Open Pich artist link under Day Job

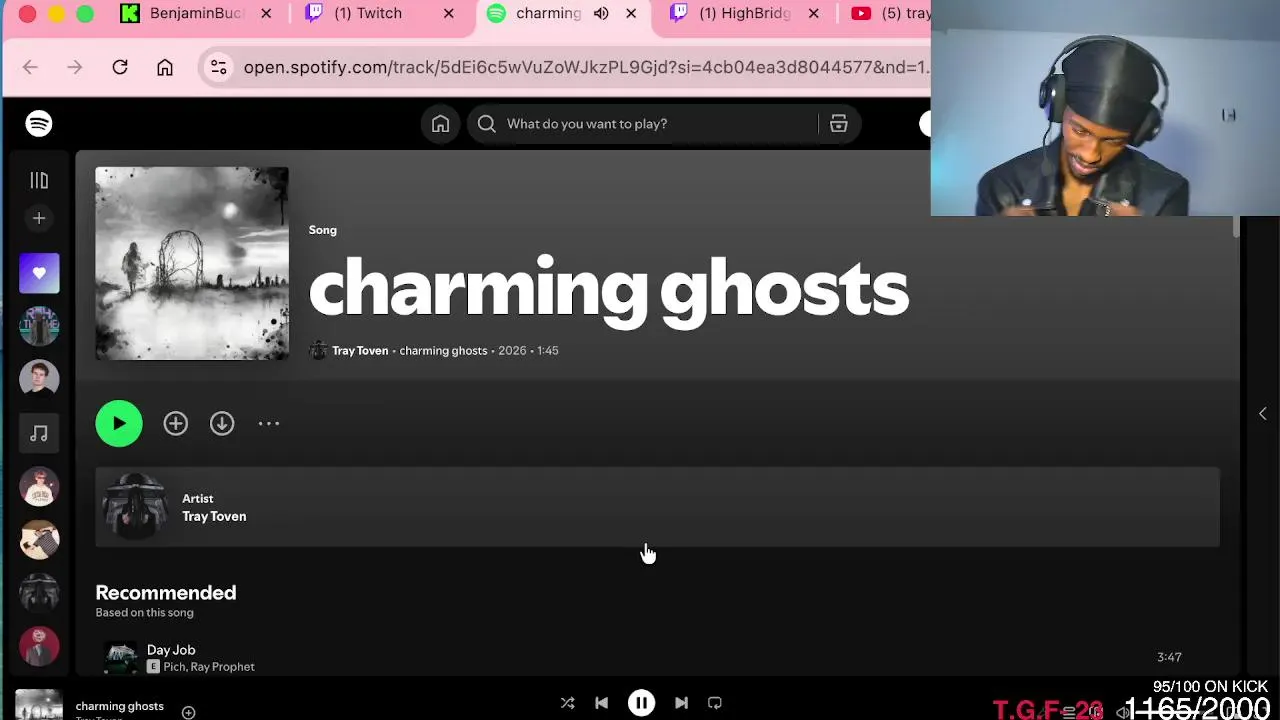pyautogui.click(x=174, y=667)
